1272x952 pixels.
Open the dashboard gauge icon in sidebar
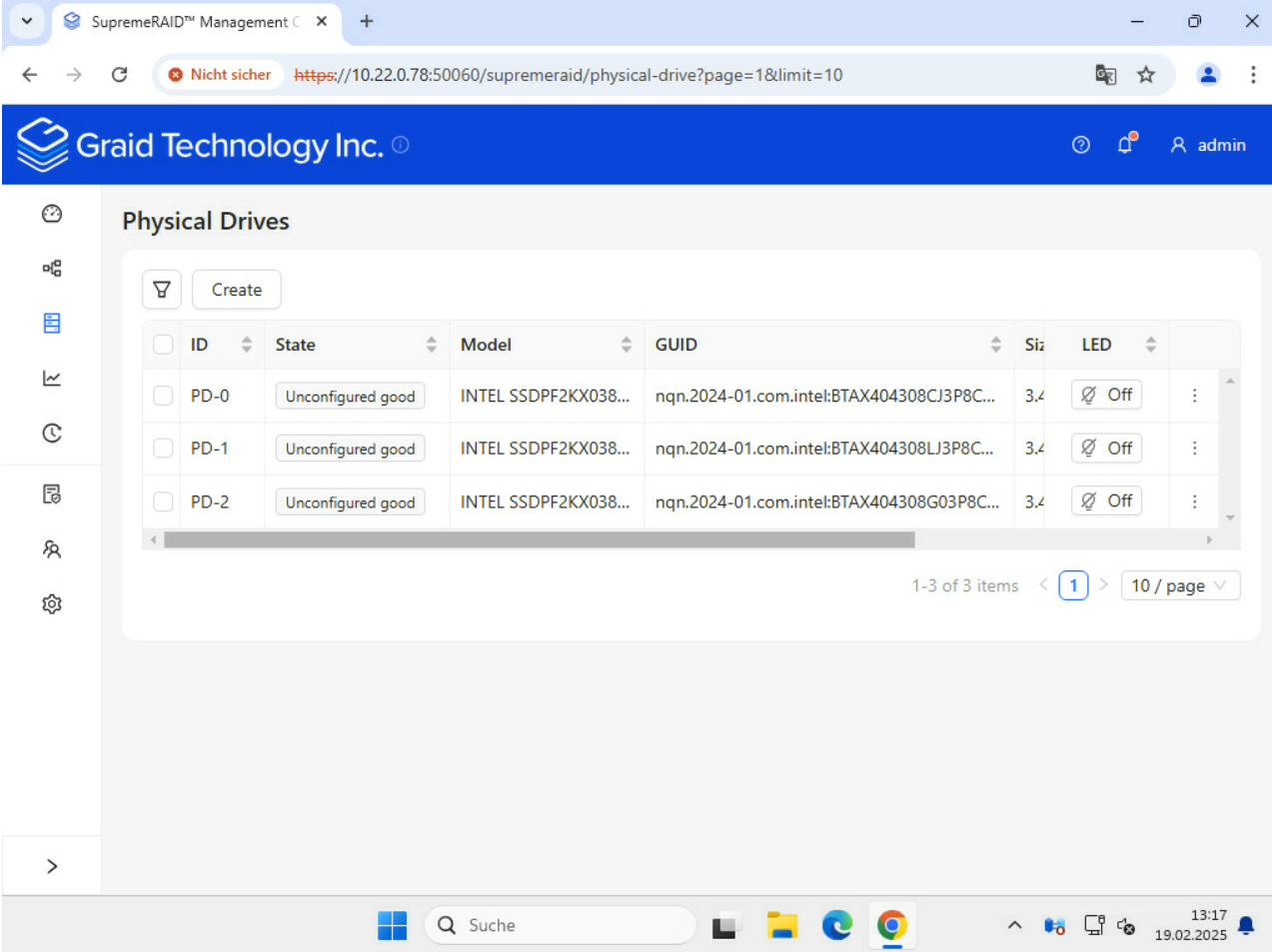point(52,214)
